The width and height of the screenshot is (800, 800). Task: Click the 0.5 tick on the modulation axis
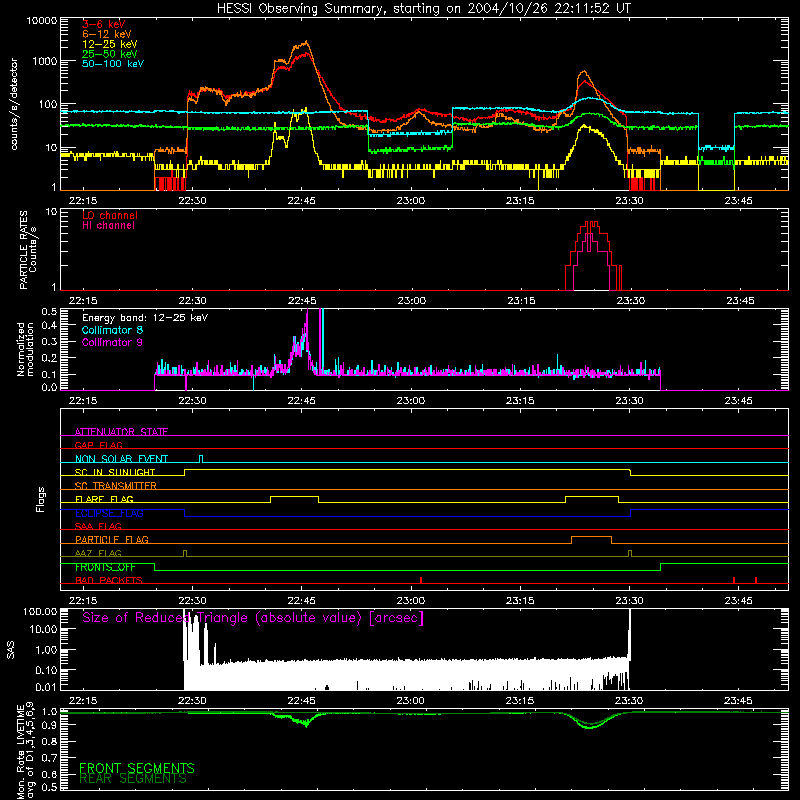click(49, 311)
